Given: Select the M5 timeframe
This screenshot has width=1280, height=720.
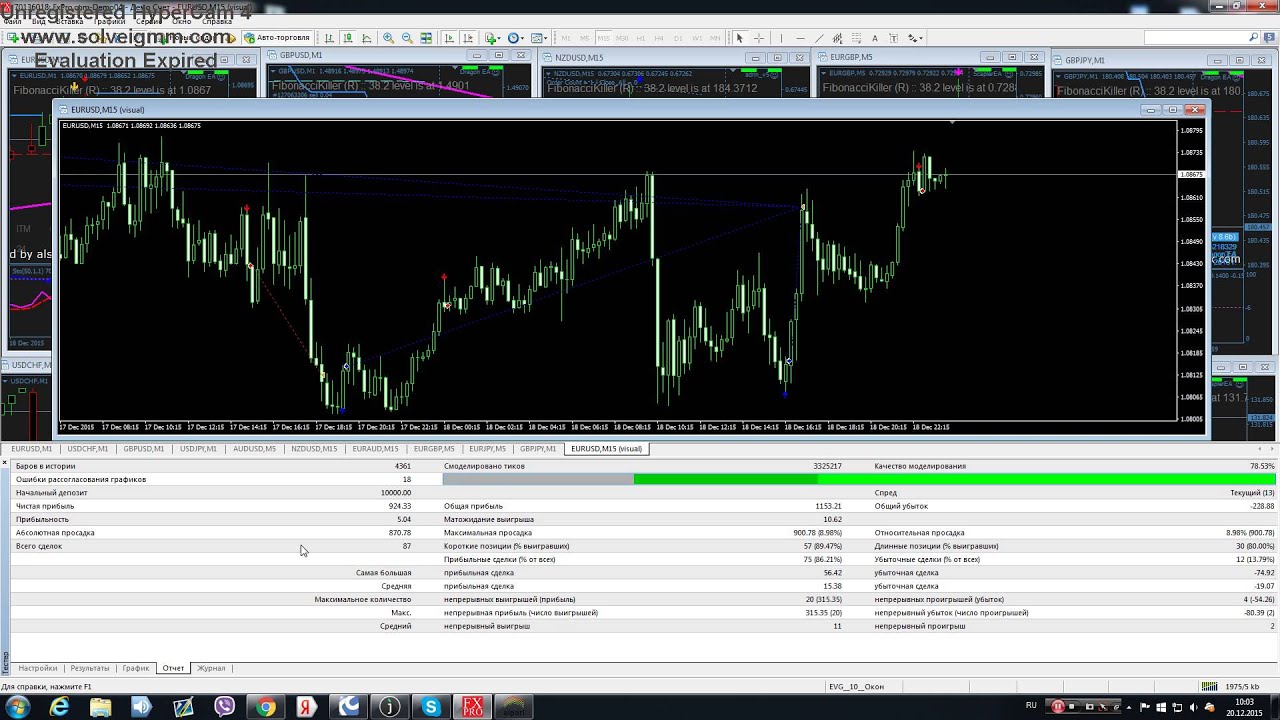Looking at the screenshot, I should [x=585, y=38].
